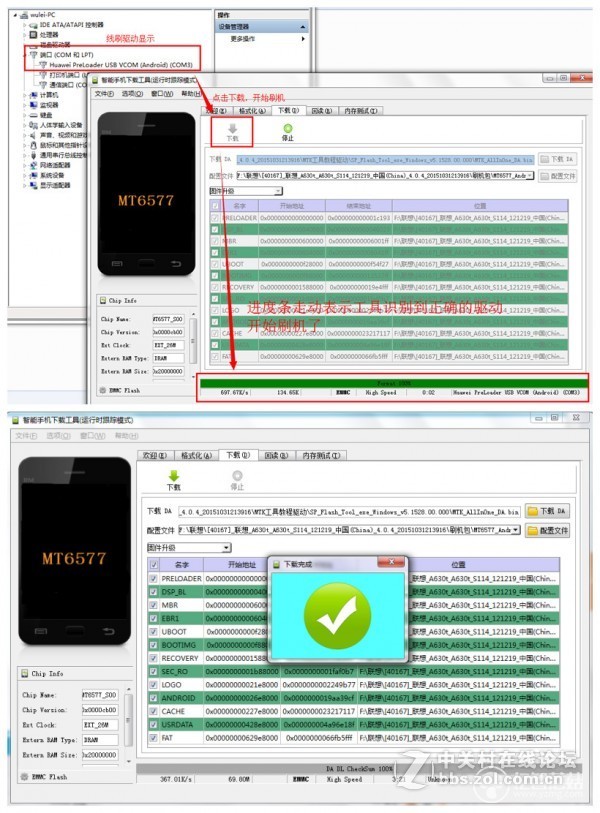Toggle the FAT row checkbox in the completed window
Viewport: 600px width, 813px height.
pyautogui.click(x=154, y=737)
